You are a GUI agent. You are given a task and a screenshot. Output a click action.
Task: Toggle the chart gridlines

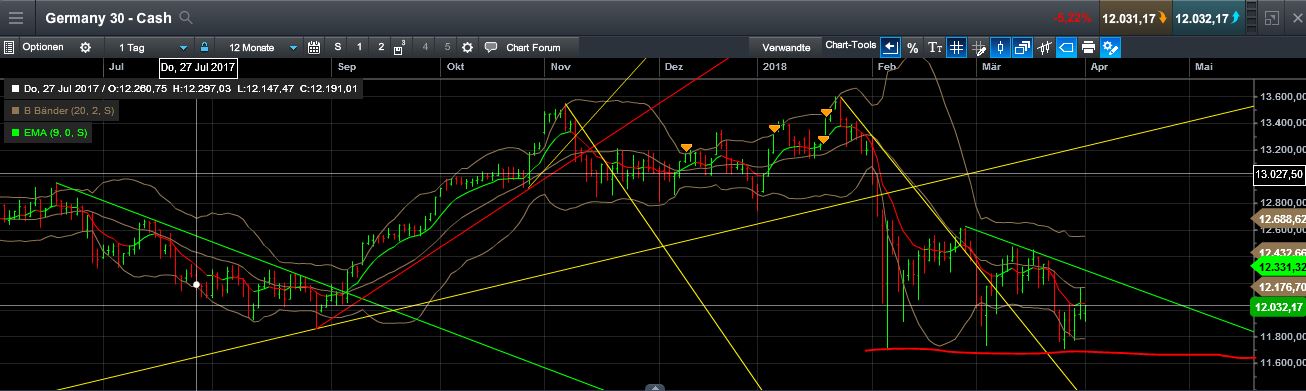coord(957,47)
